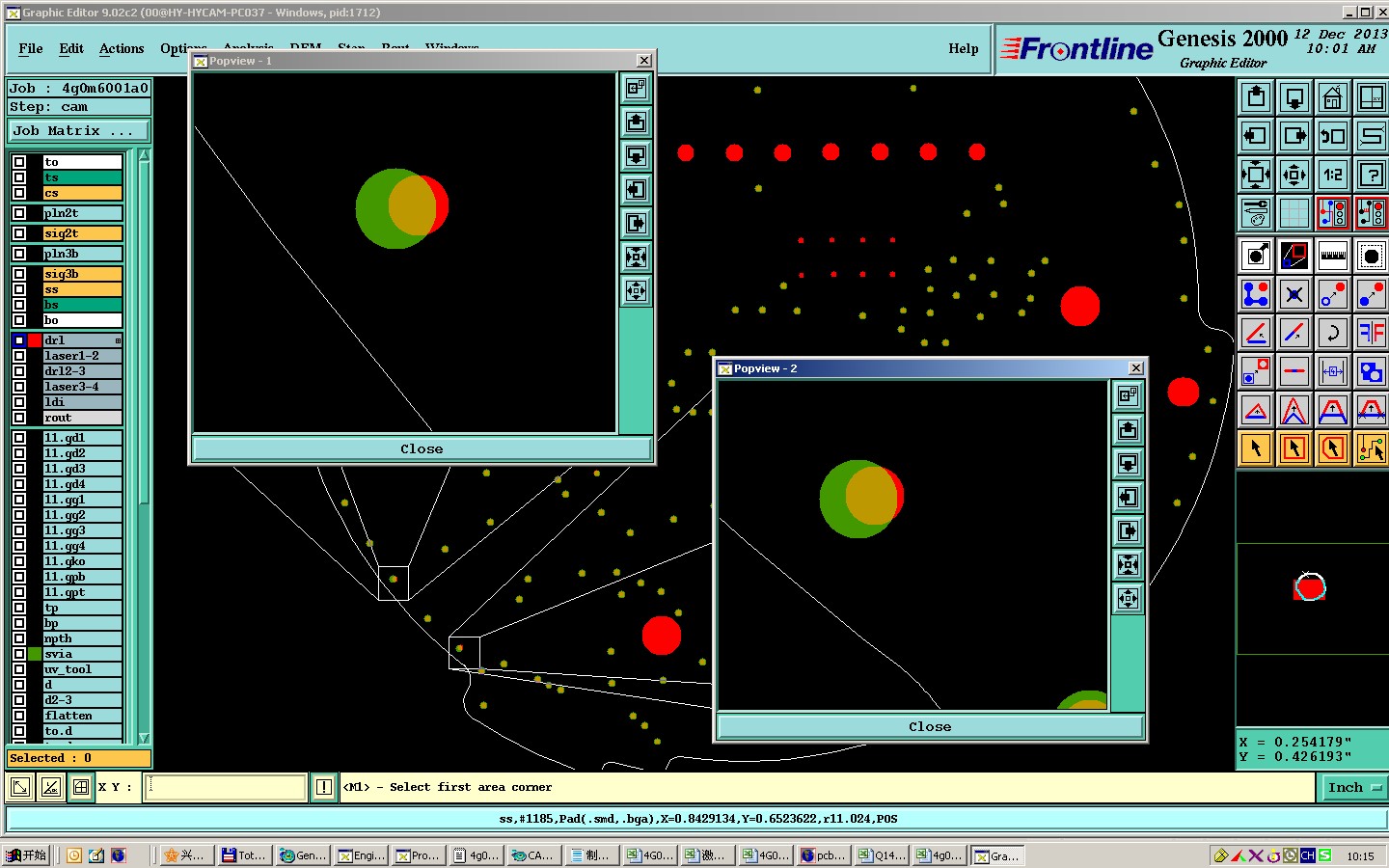Select the 'mpth' layer name

pos(83,638)
